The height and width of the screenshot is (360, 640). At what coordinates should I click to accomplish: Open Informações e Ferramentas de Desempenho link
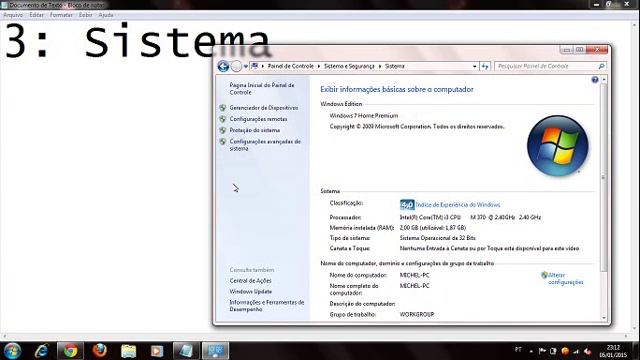267,306
